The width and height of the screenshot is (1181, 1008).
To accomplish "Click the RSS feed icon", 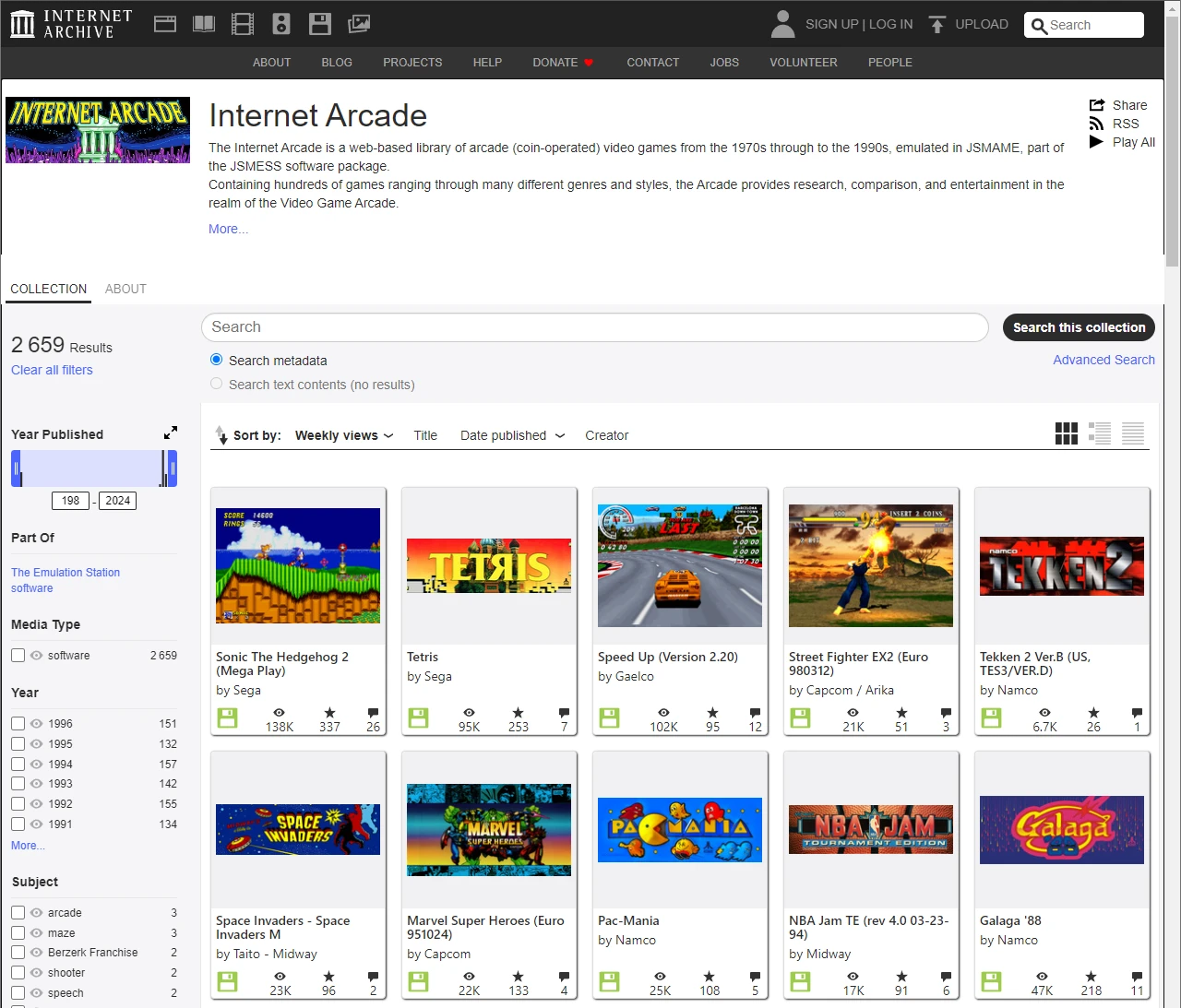I will pyautogui.click(x=1096, y=124).
